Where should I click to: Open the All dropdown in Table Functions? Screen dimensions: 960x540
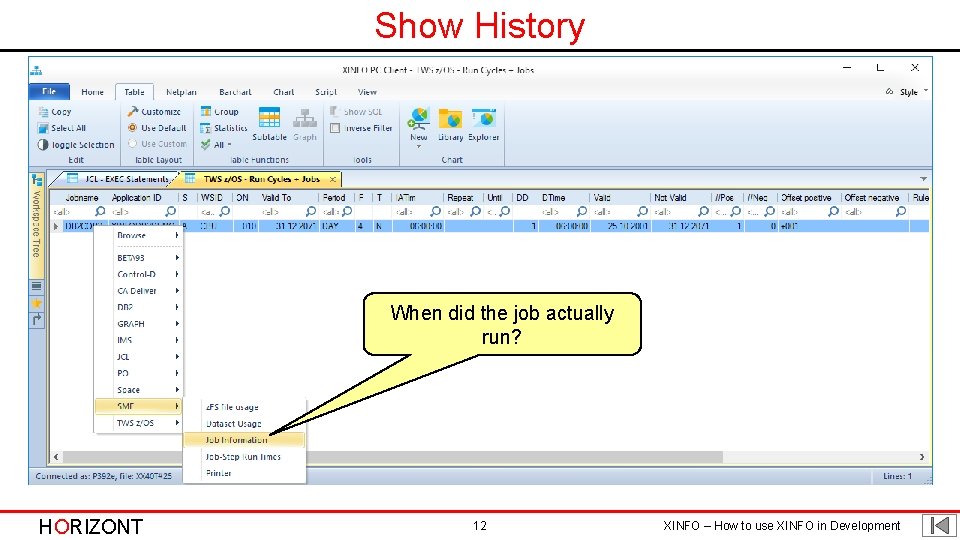click(x=216, y=144)
